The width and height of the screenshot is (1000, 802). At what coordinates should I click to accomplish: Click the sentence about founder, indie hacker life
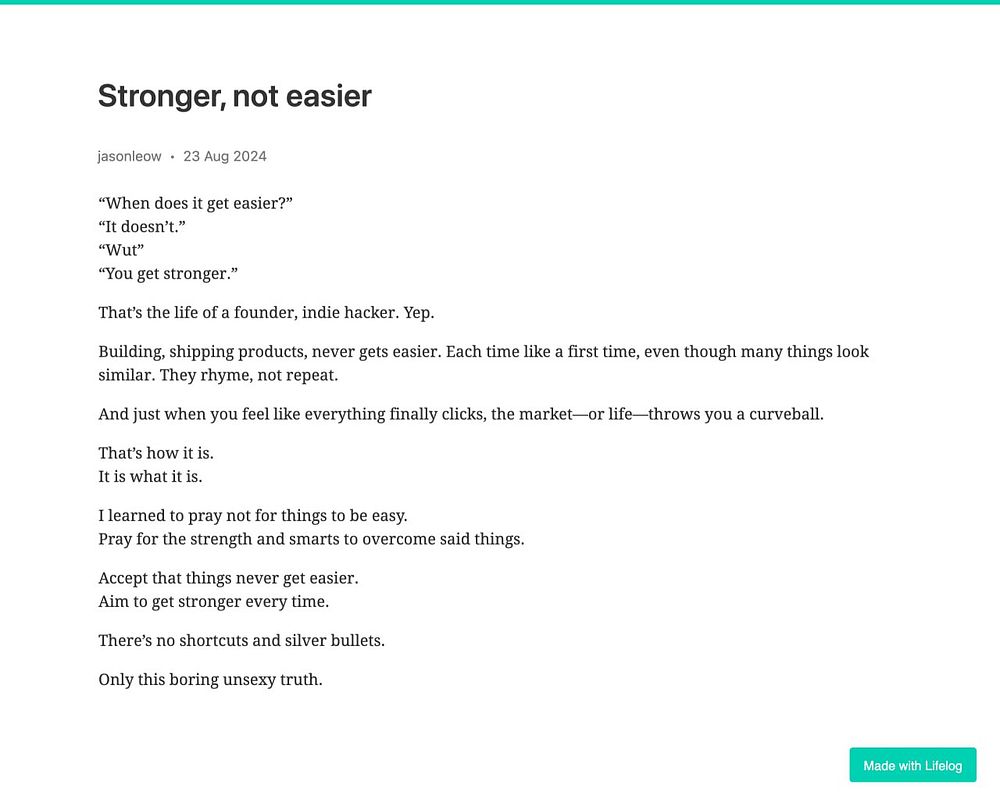pos(266,313)
